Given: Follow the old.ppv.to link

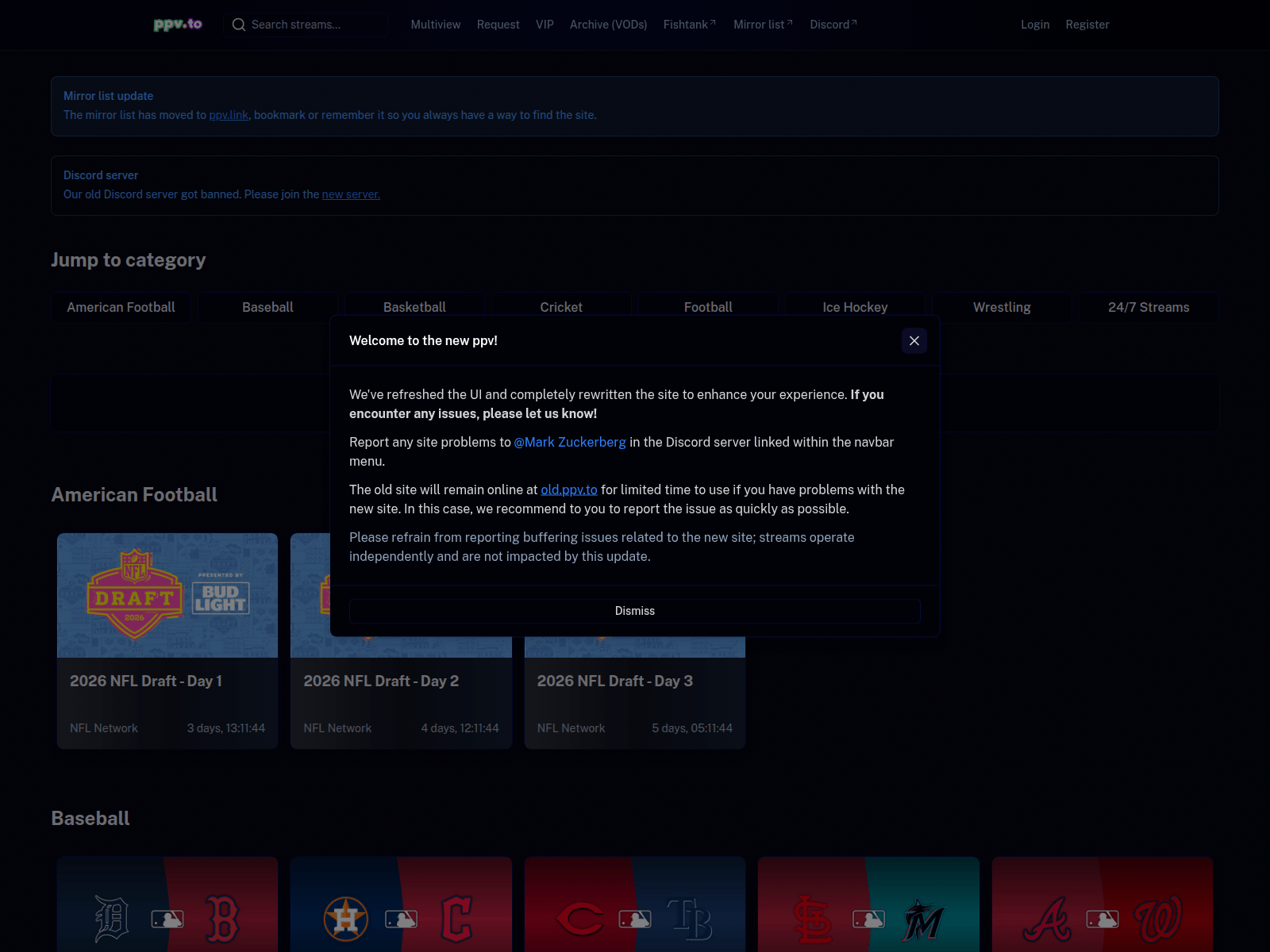Looking at the screenshot, I should point(569,489).
